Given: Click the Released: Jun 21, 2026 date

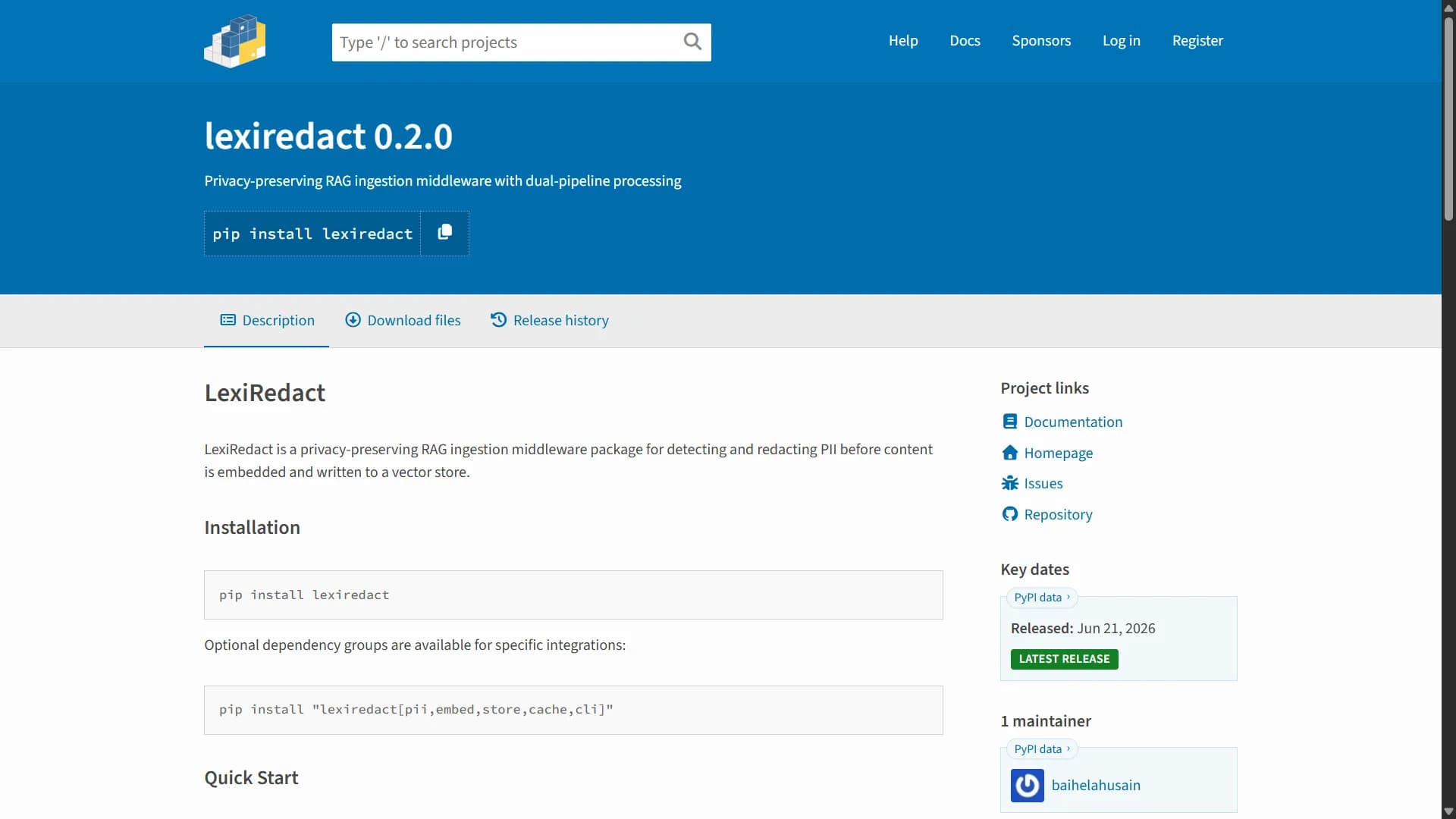Looking at the screenshot, I should (x=1083, y=629).
